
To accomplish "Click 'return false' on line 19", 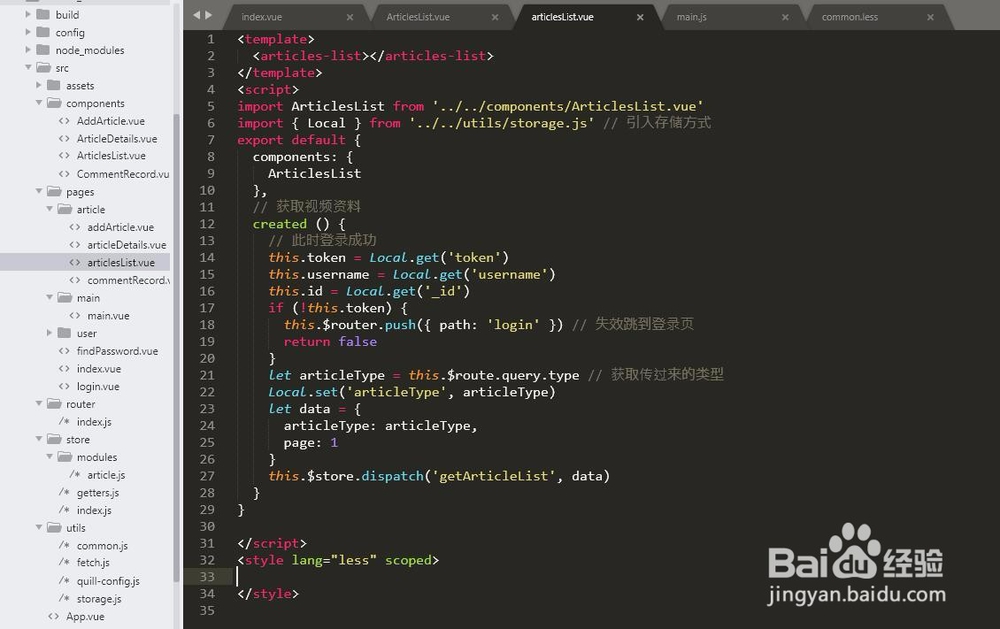I will (330, 341).
